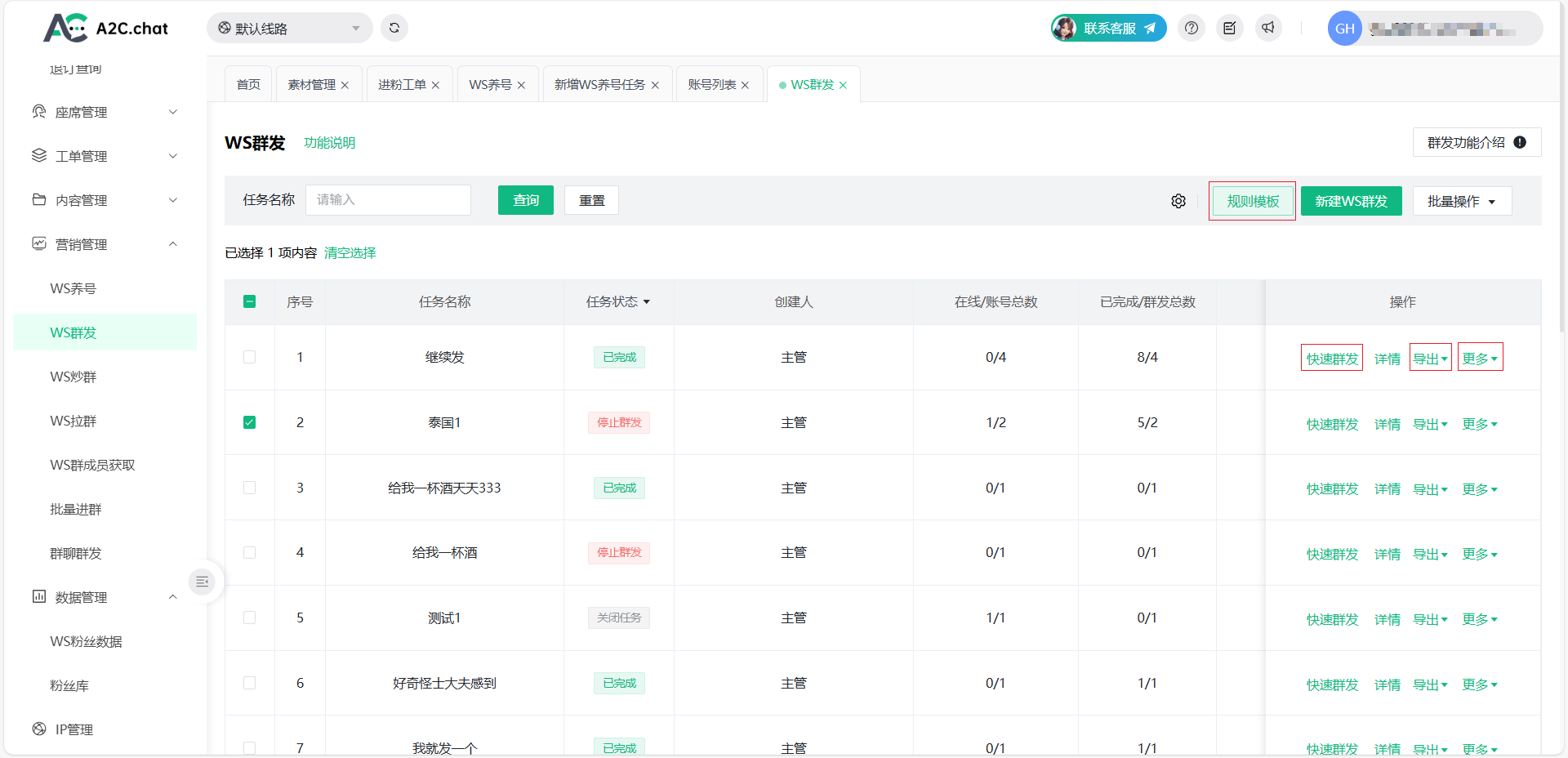Image resolution: width=1568 pixels, height=758 pixels.
Task: Open the help question mark icon
Action: click(x=1192, y=28)
